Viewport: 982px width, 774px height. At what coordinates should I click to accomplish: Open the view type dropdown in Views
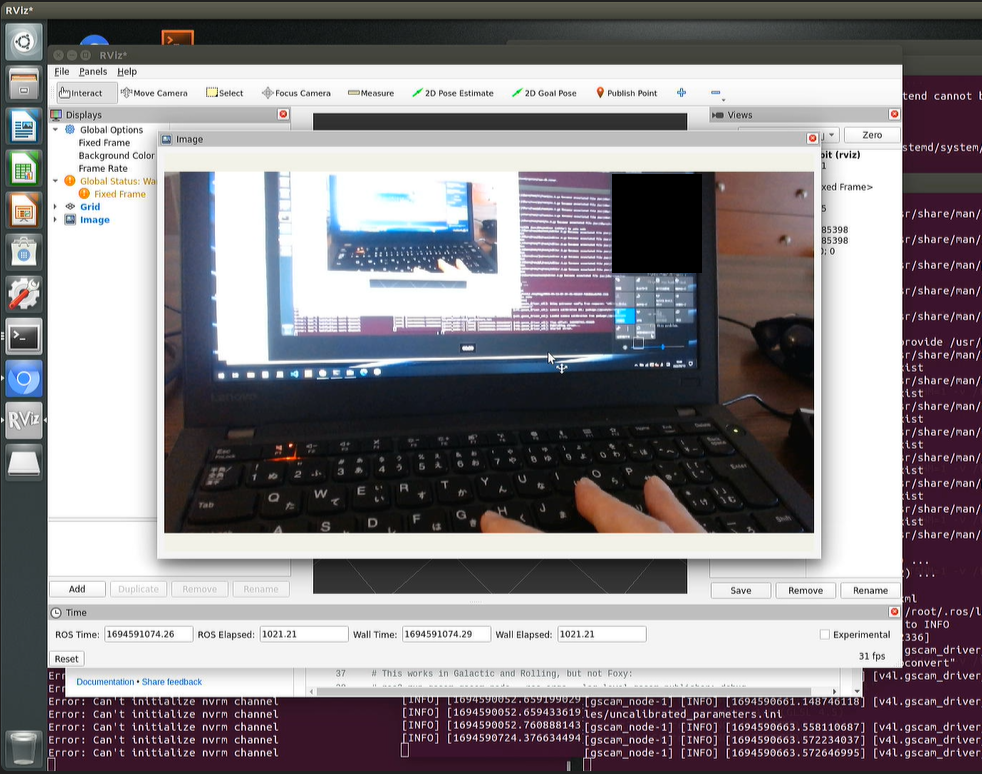pyautogui.click(x=831, y=135)
